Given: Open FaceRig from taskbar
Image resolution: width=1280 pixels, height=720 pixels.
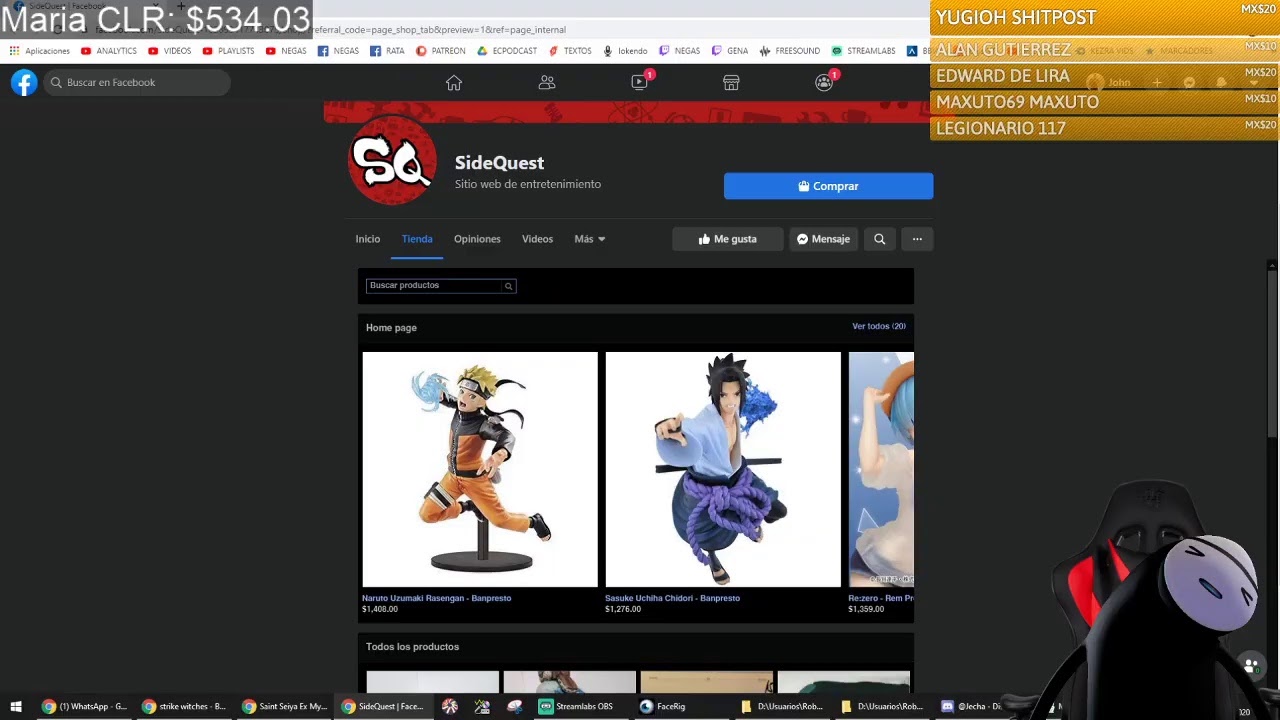Looking at the screenshot, I should click(x=663, y=706).
